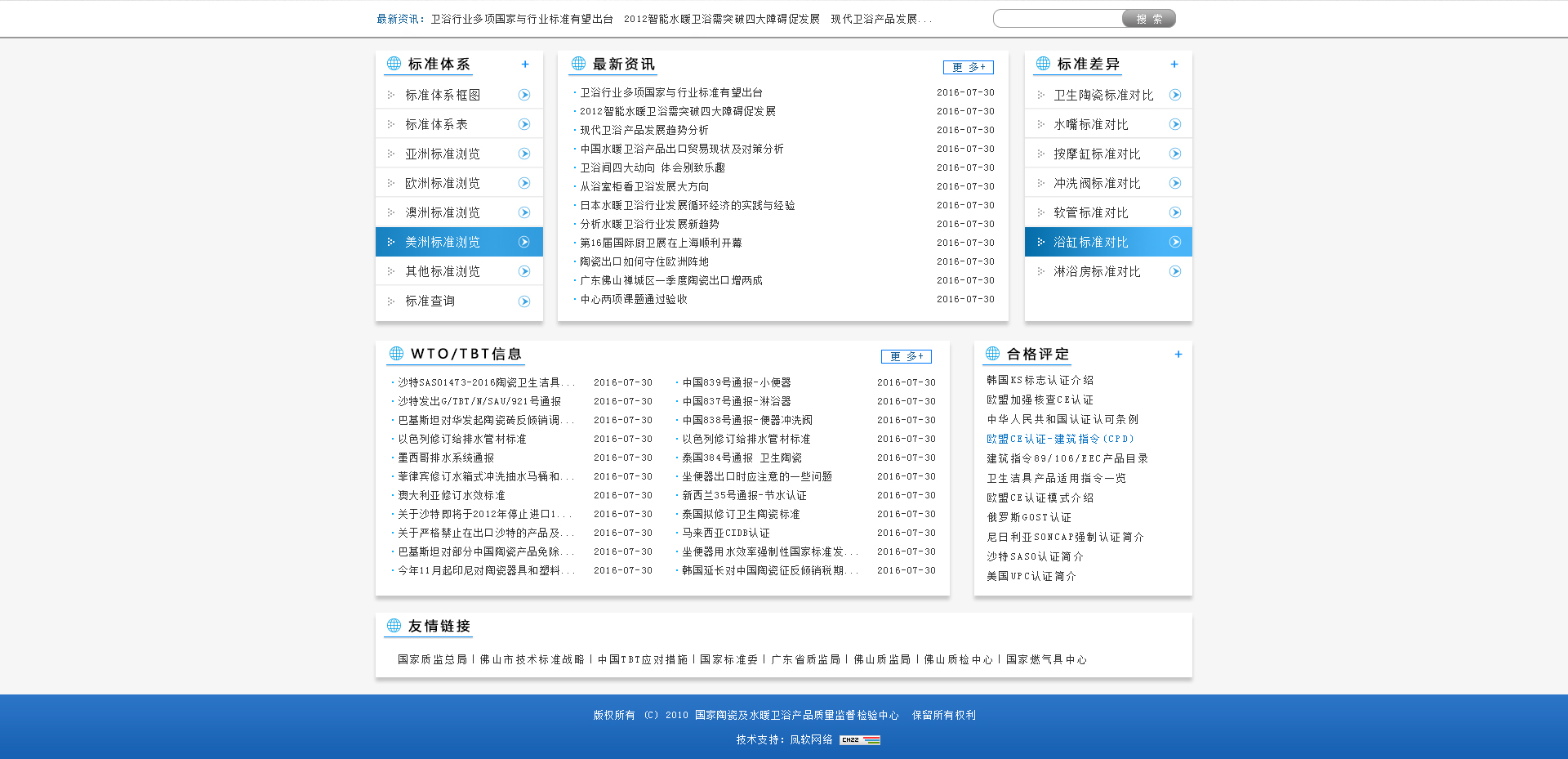Click the globe icon next to 最新资讯
Viewport: 1568px width, 759px height.
pyautogui.click(x=579, y=64)
